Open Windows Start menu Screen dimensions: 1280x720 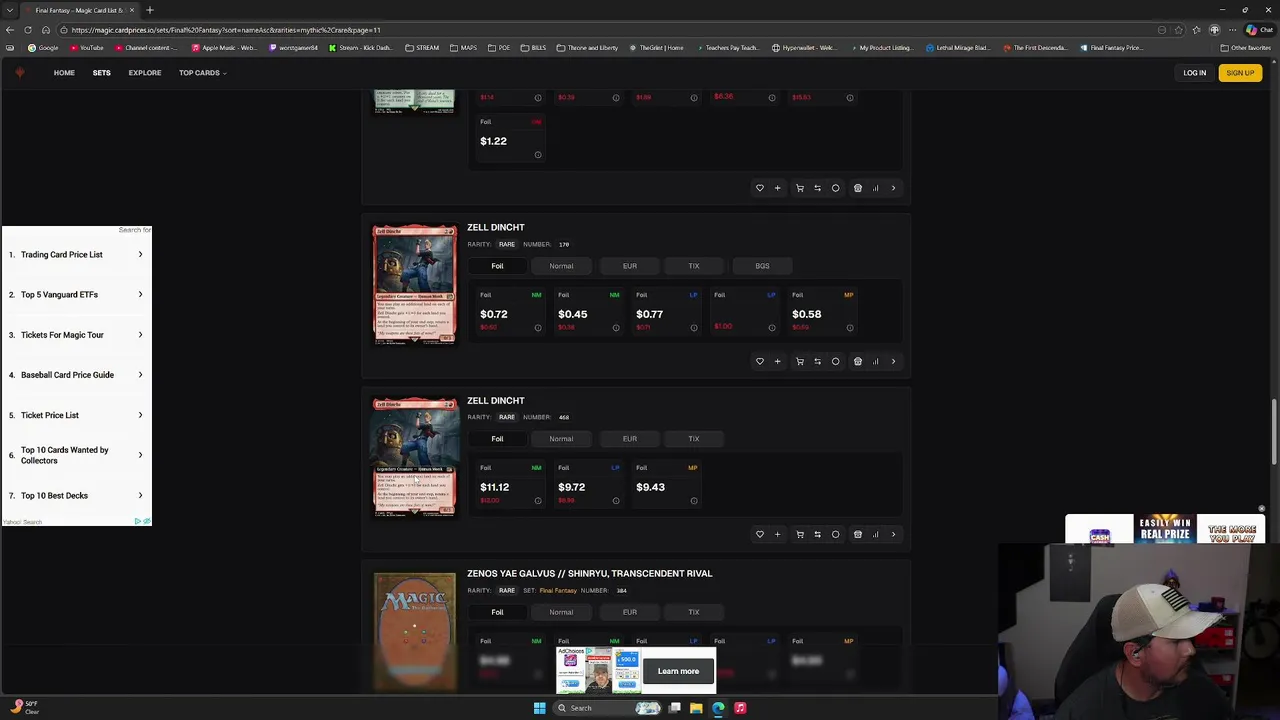539,708
